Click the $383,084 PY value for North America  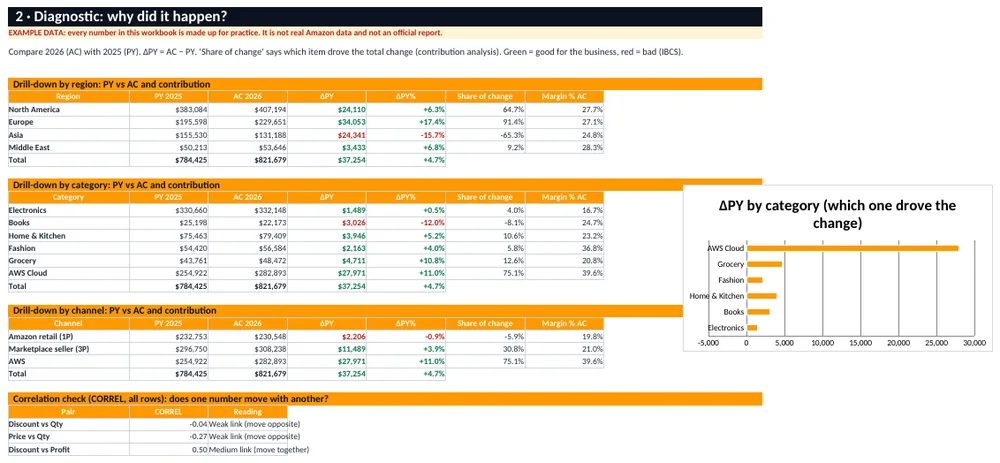168,110
